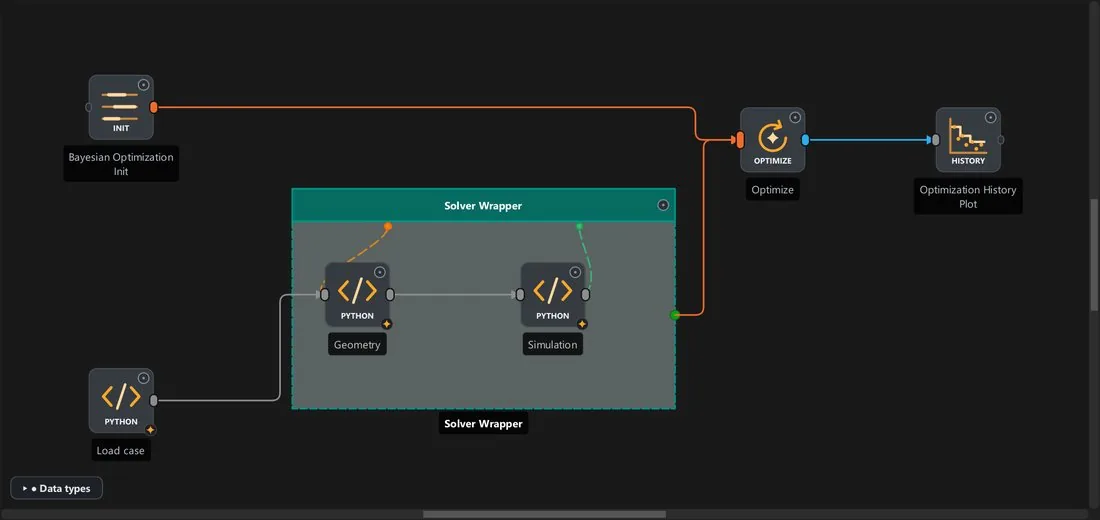This screenshot has height=520, width=1100.
Task: Select the Optimization History Plot node icon
Action: 968,140
